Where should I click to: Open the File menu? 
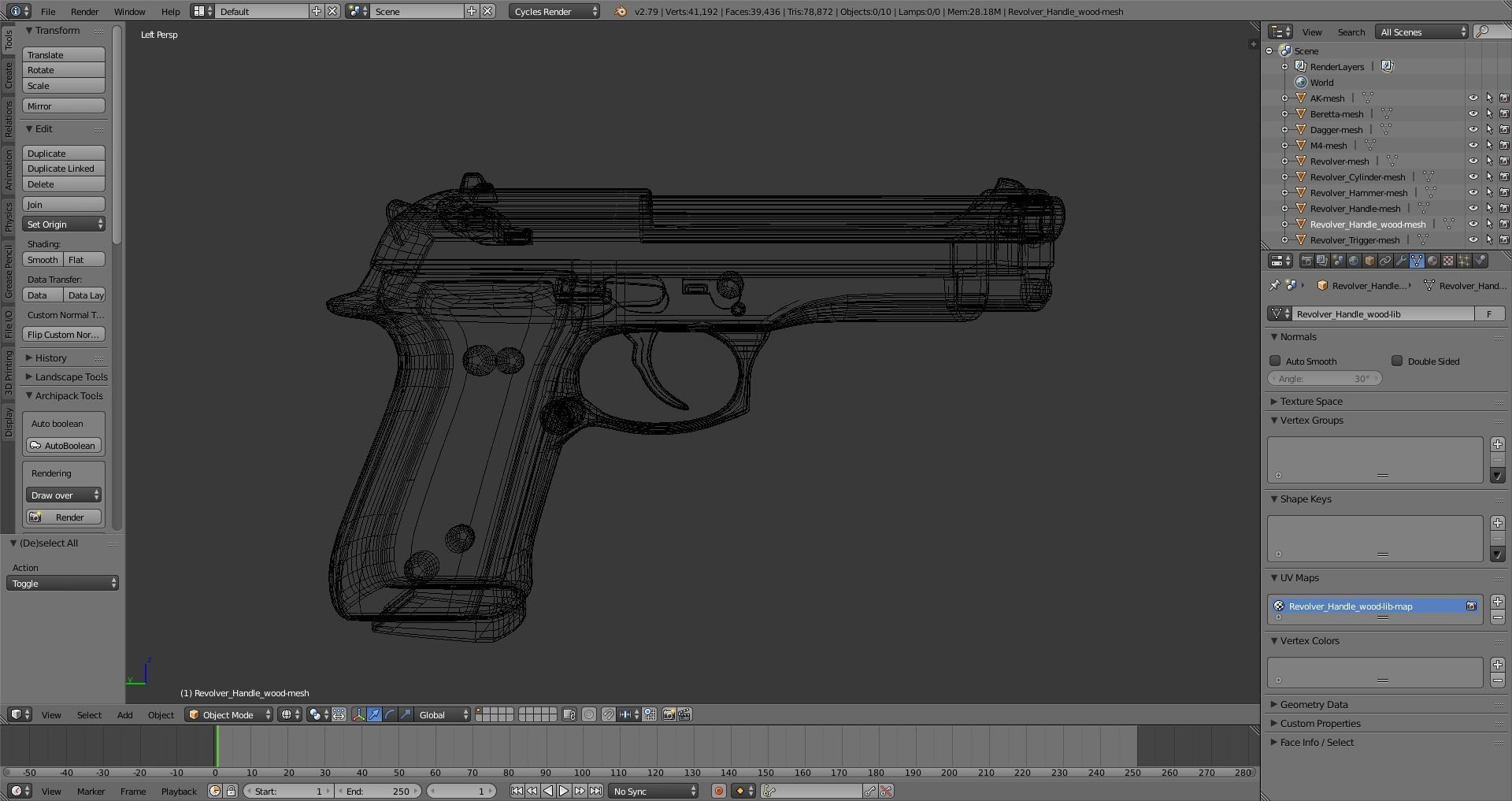click(48, 11)
